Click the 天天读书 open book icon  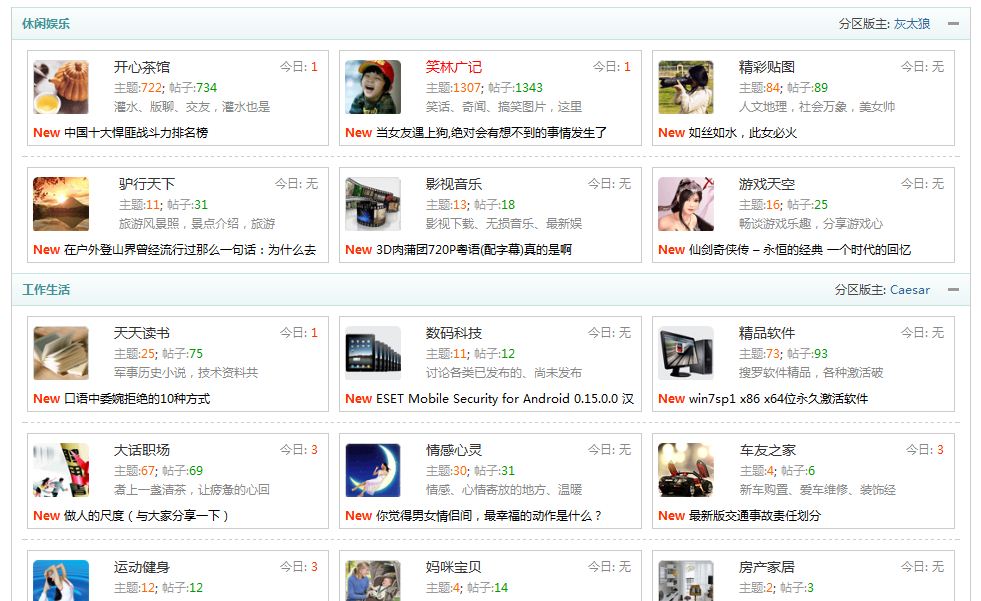click(x=61, y=353)
